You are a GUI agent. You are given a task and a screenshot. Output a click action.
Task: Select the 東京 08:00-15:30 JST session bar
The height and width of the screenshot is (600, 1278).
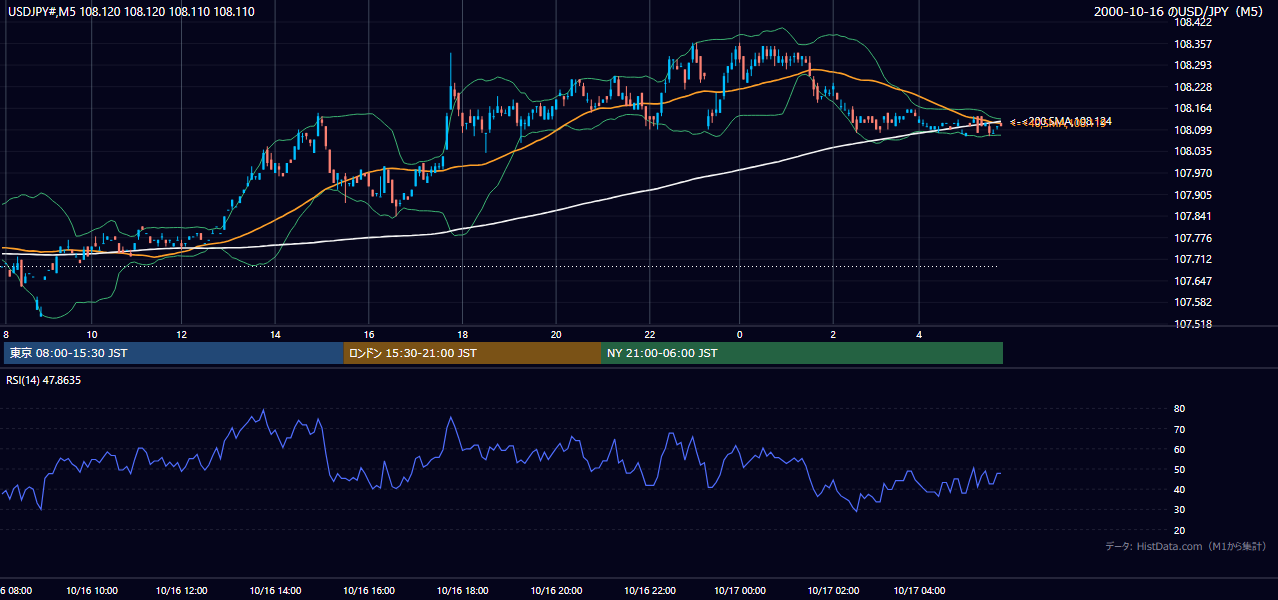coord(173,353)
